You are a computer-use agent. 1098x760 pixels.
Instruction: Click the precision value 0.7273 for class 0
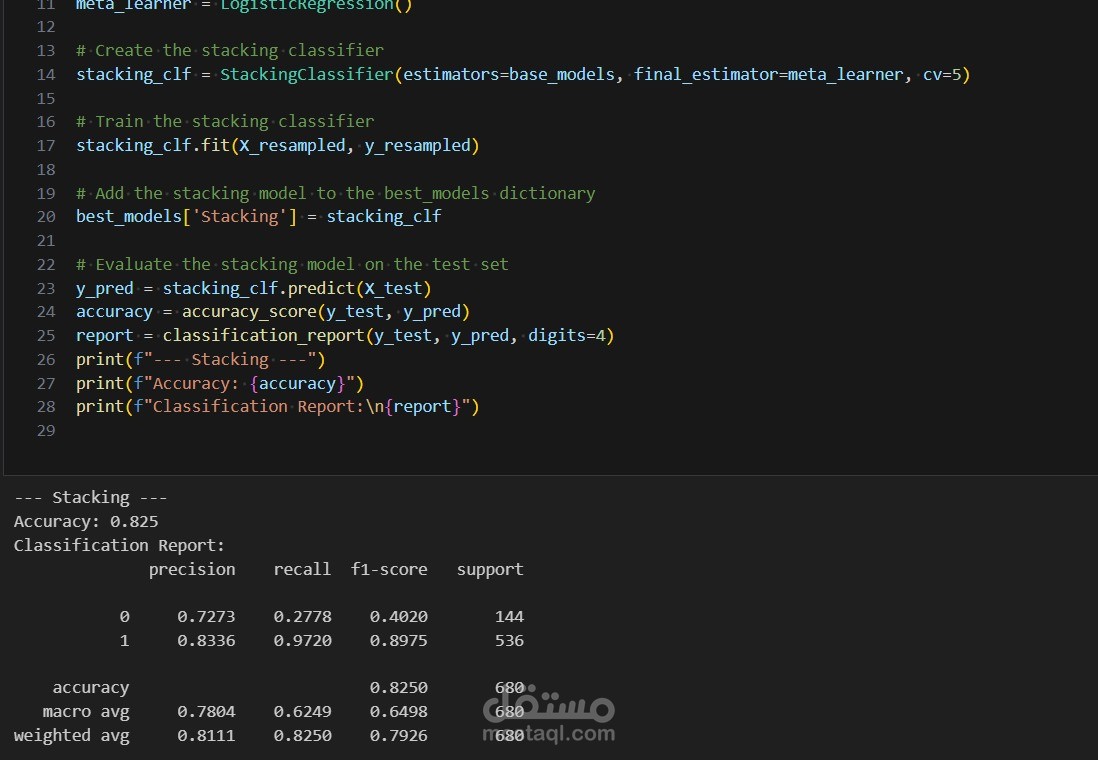[206, 617]
